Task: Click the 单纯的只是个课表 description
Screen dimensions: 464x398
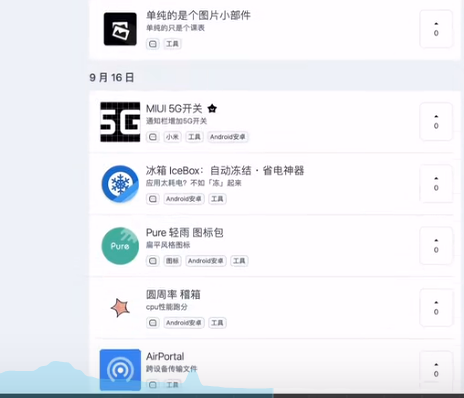Action: [x=175, y=28]
